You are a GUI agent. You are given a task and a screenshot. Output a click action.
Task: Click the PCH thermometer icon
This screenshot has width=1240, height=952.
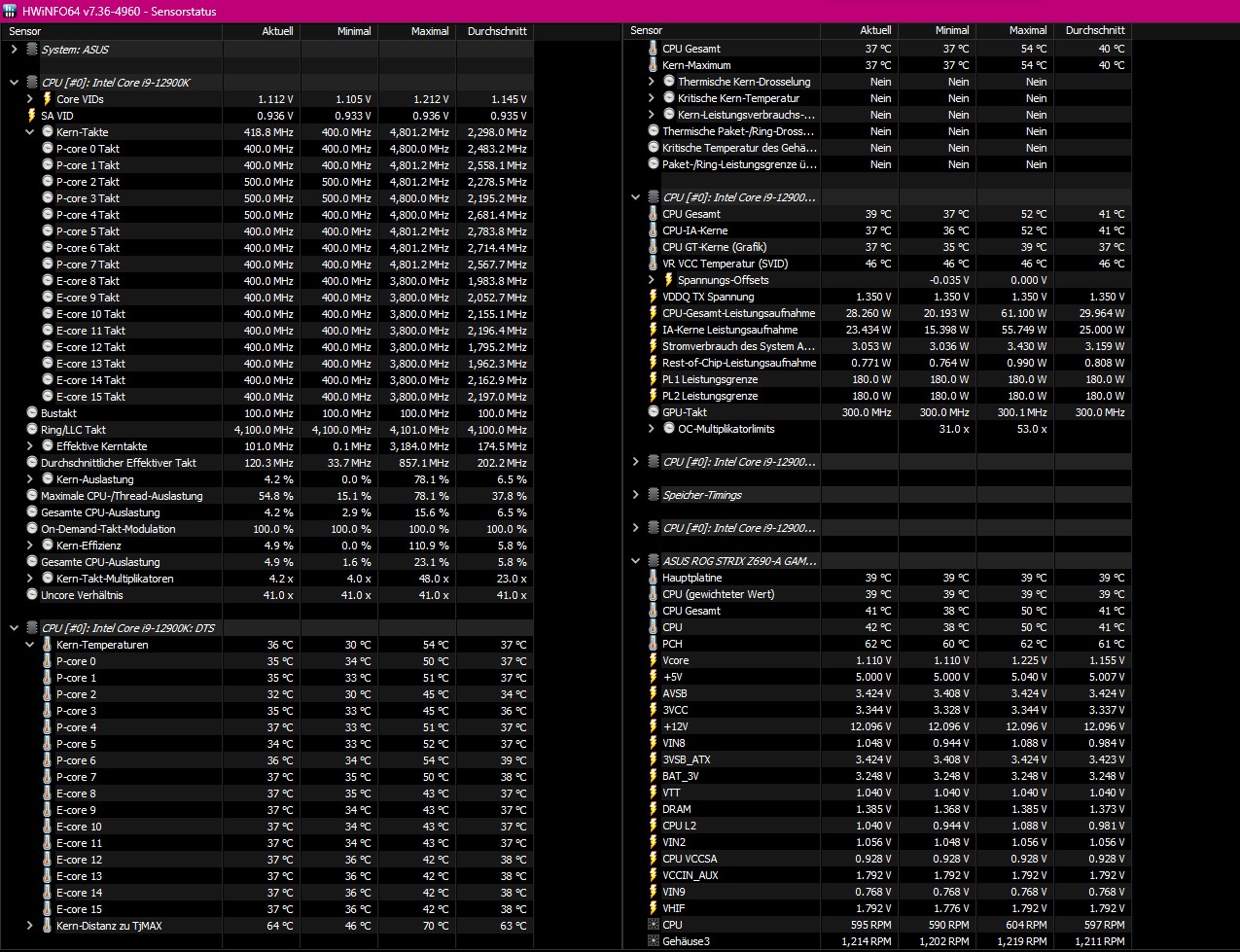point(654,644)
